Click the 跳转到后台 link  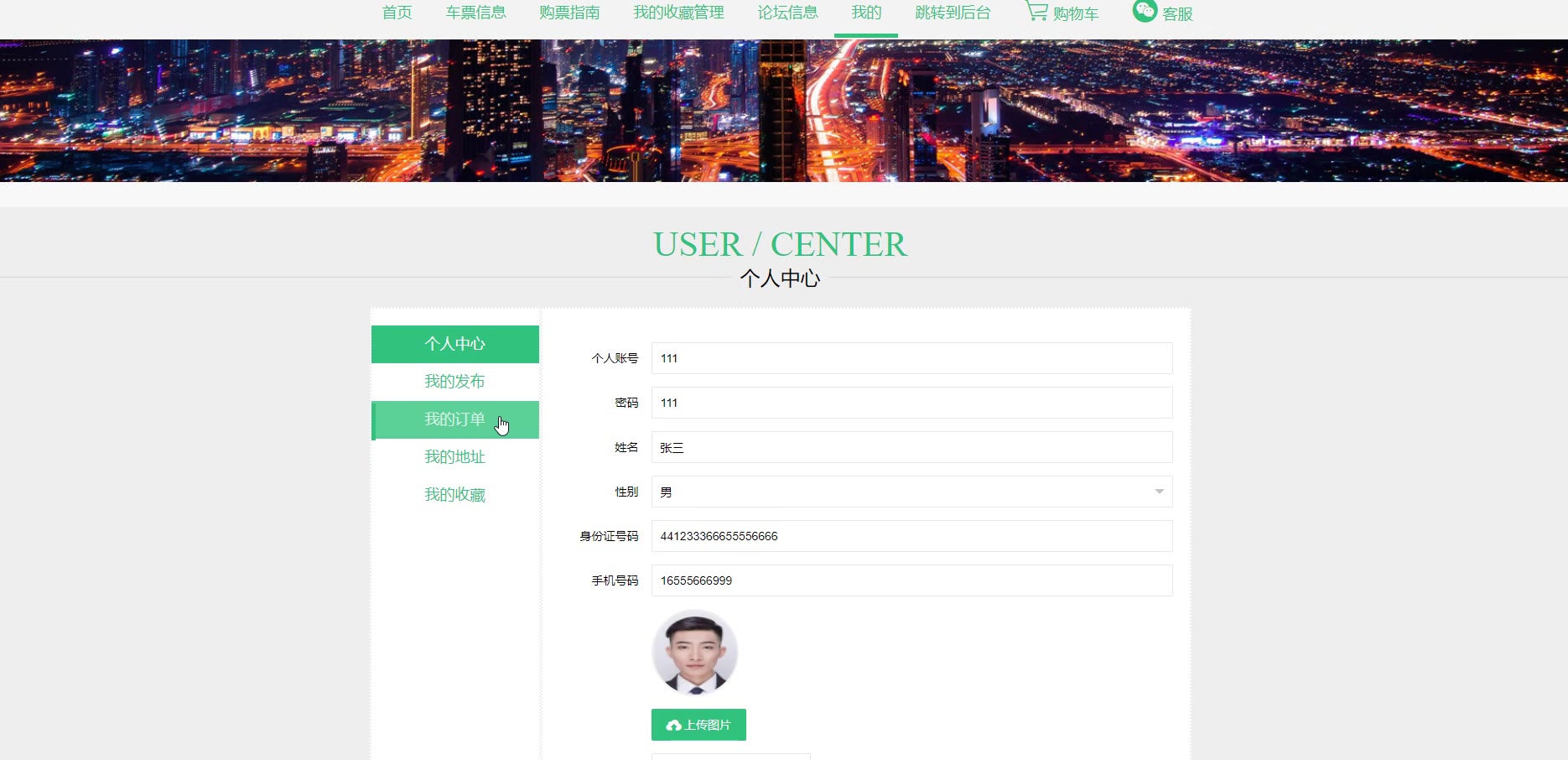[953, 13]
